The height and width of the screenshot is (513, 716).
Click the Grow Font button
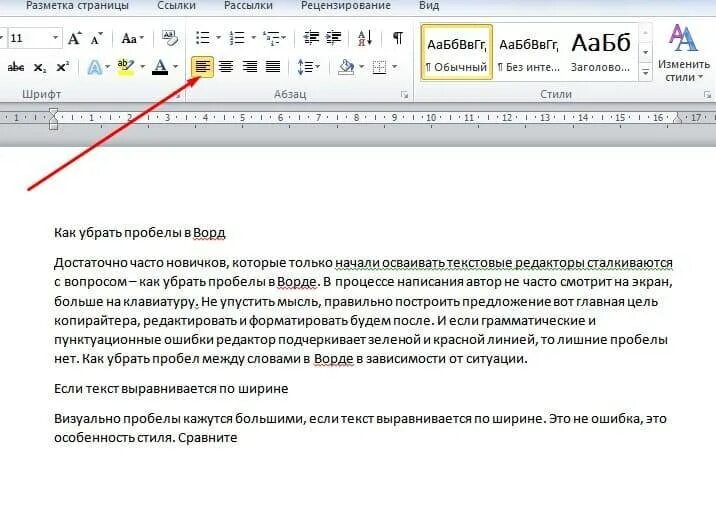(74, 38)
